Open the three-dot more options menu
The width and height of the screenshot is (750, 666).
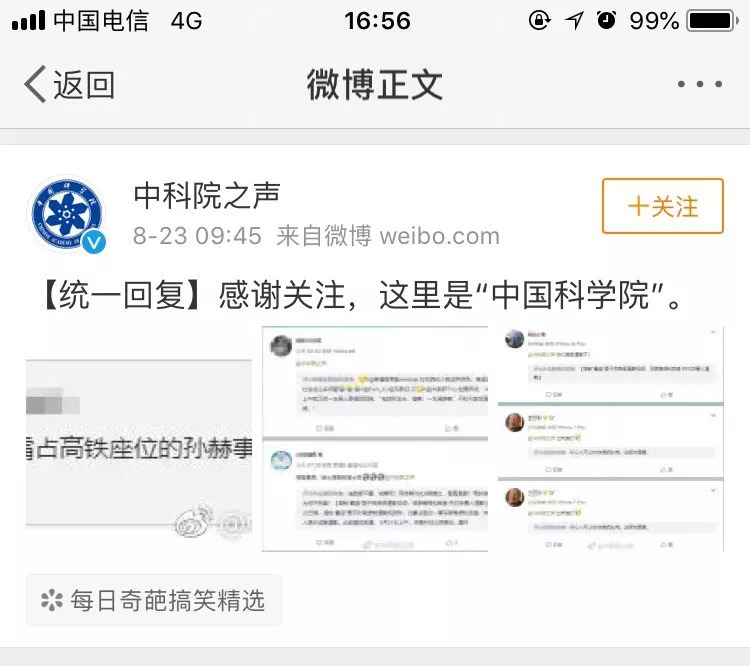point(700,84)
